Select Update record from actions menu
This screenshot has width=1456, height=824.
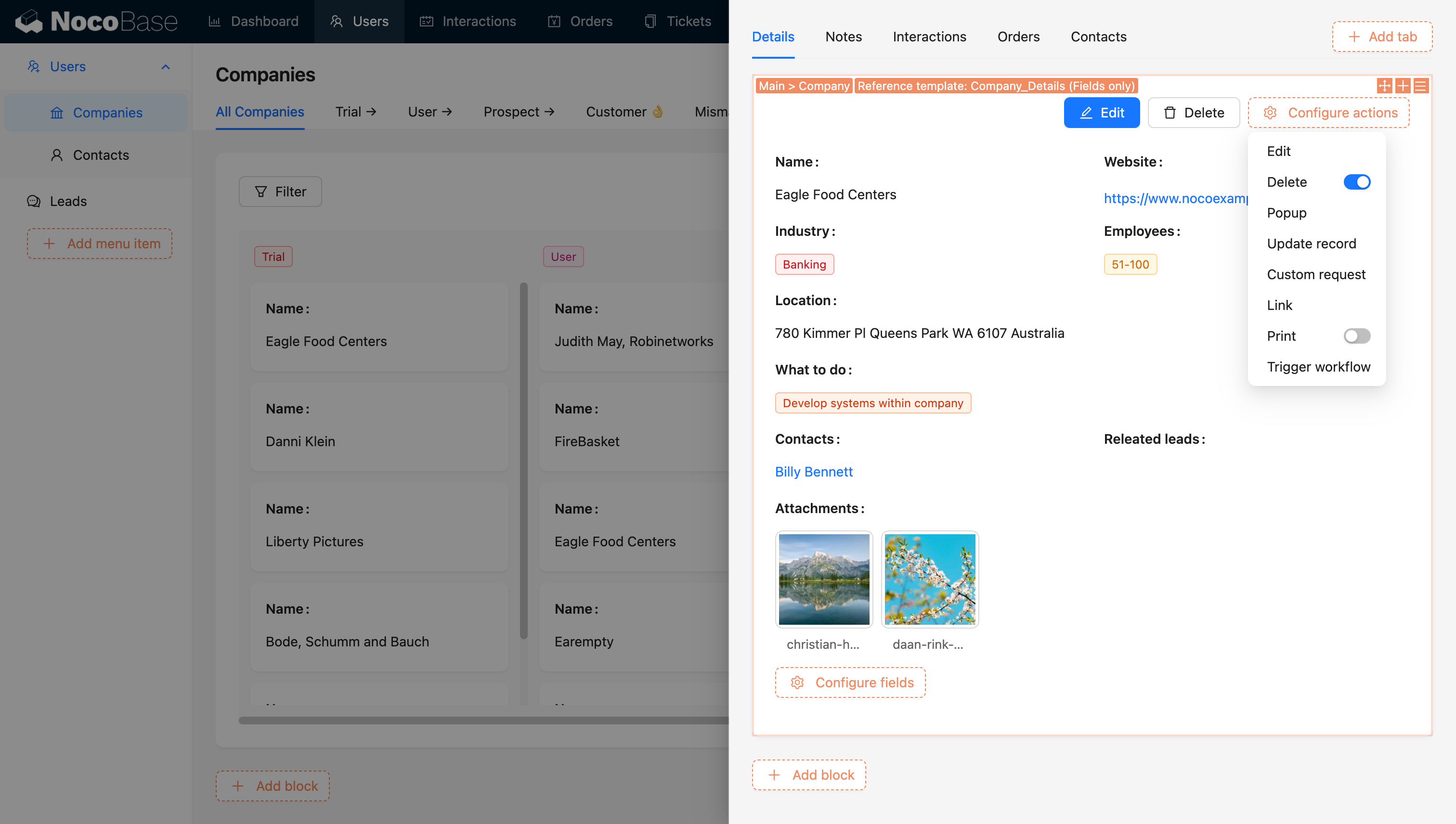pos(1311,244)
